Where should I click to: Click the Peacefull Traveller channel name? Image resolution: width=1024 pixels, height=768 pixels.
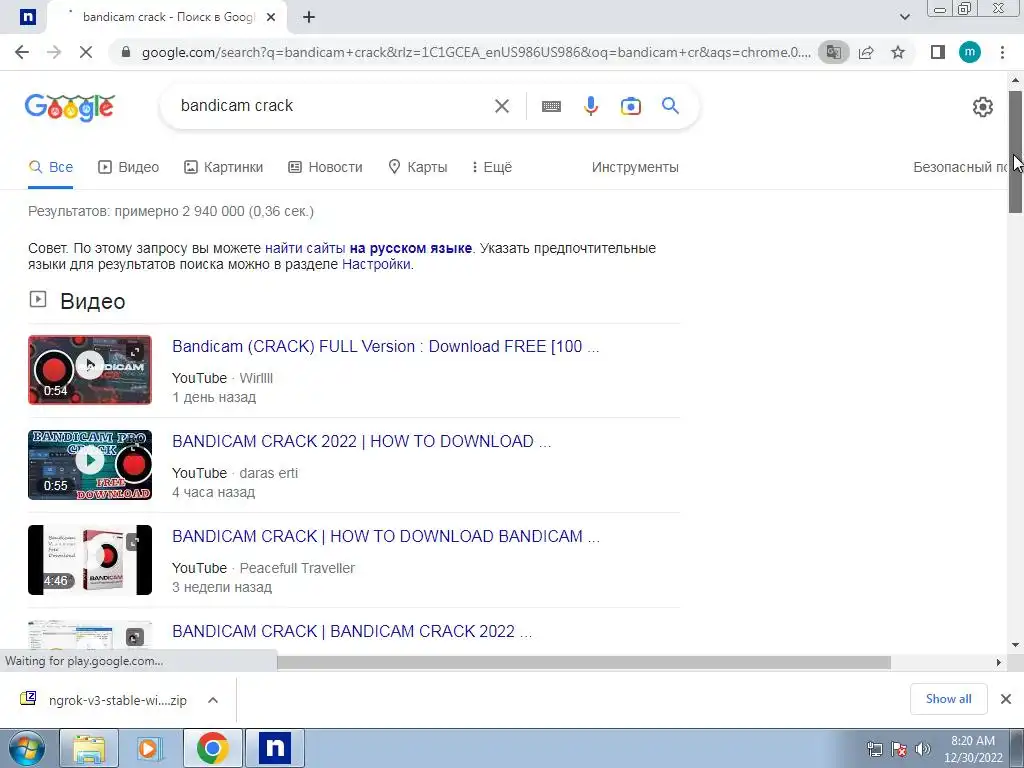coord(297,568)
